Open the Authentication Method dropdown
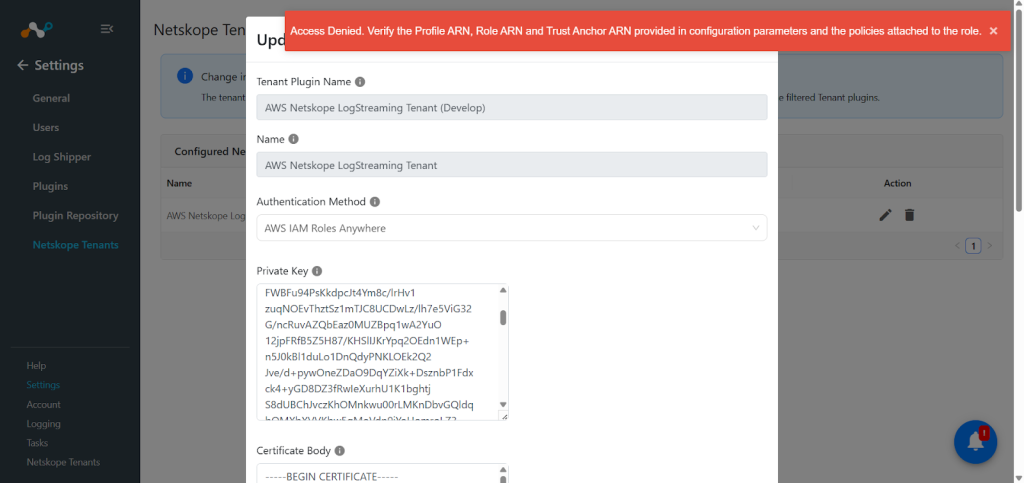The image size is (1024, 483). coord(512,228)
